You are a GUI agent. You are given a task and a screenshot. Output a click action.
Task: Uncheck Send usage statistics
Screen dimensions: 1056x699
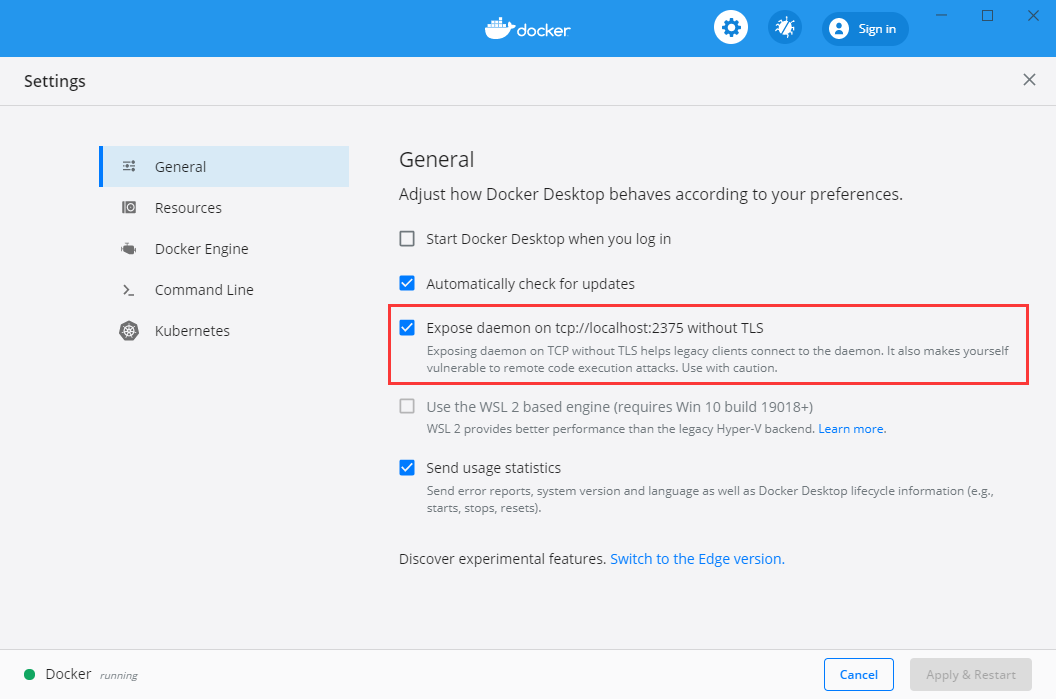(407, 467)
